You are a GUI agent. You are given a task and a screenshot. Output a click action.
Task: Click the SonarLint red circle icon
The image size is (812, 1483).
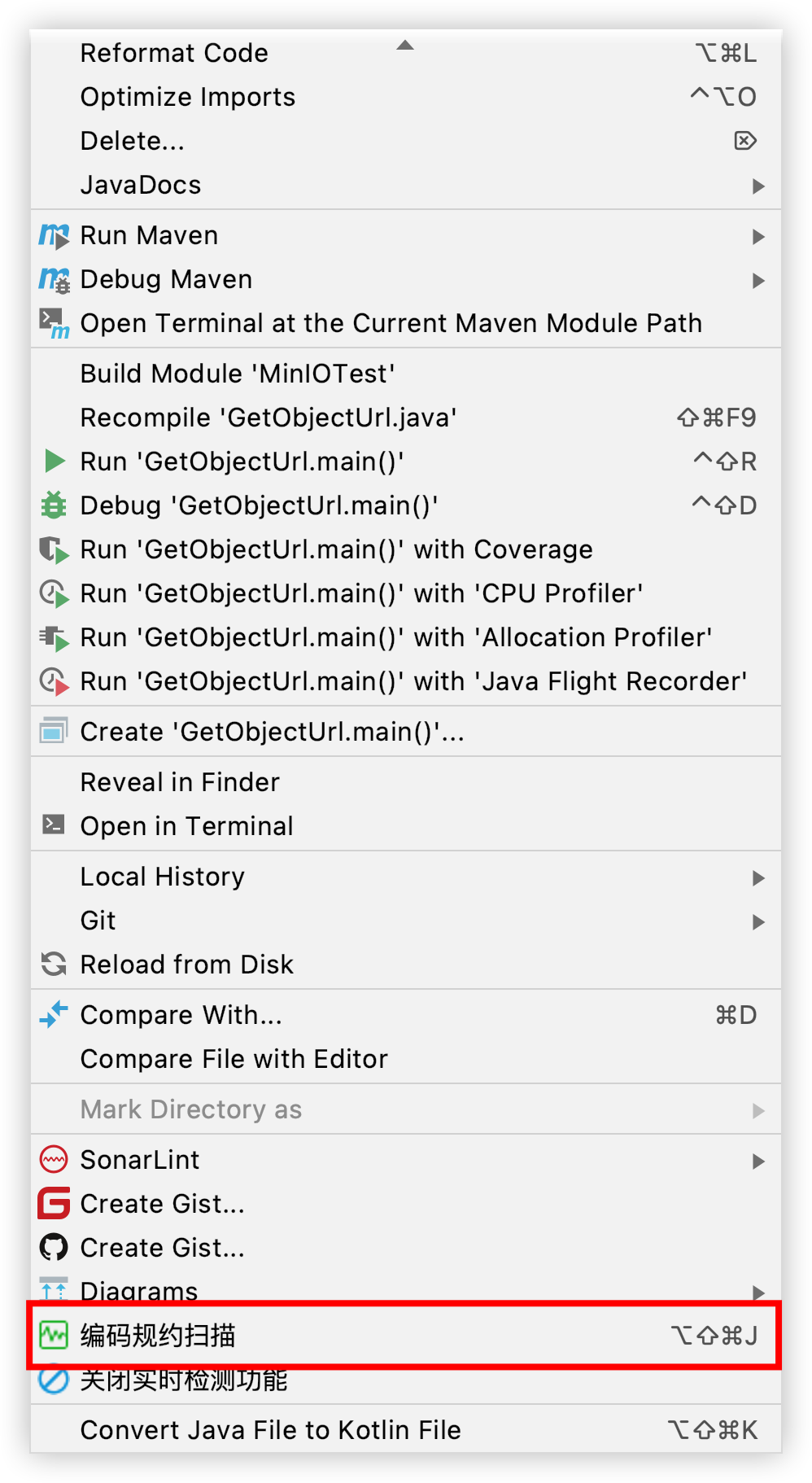point(54,1159)
